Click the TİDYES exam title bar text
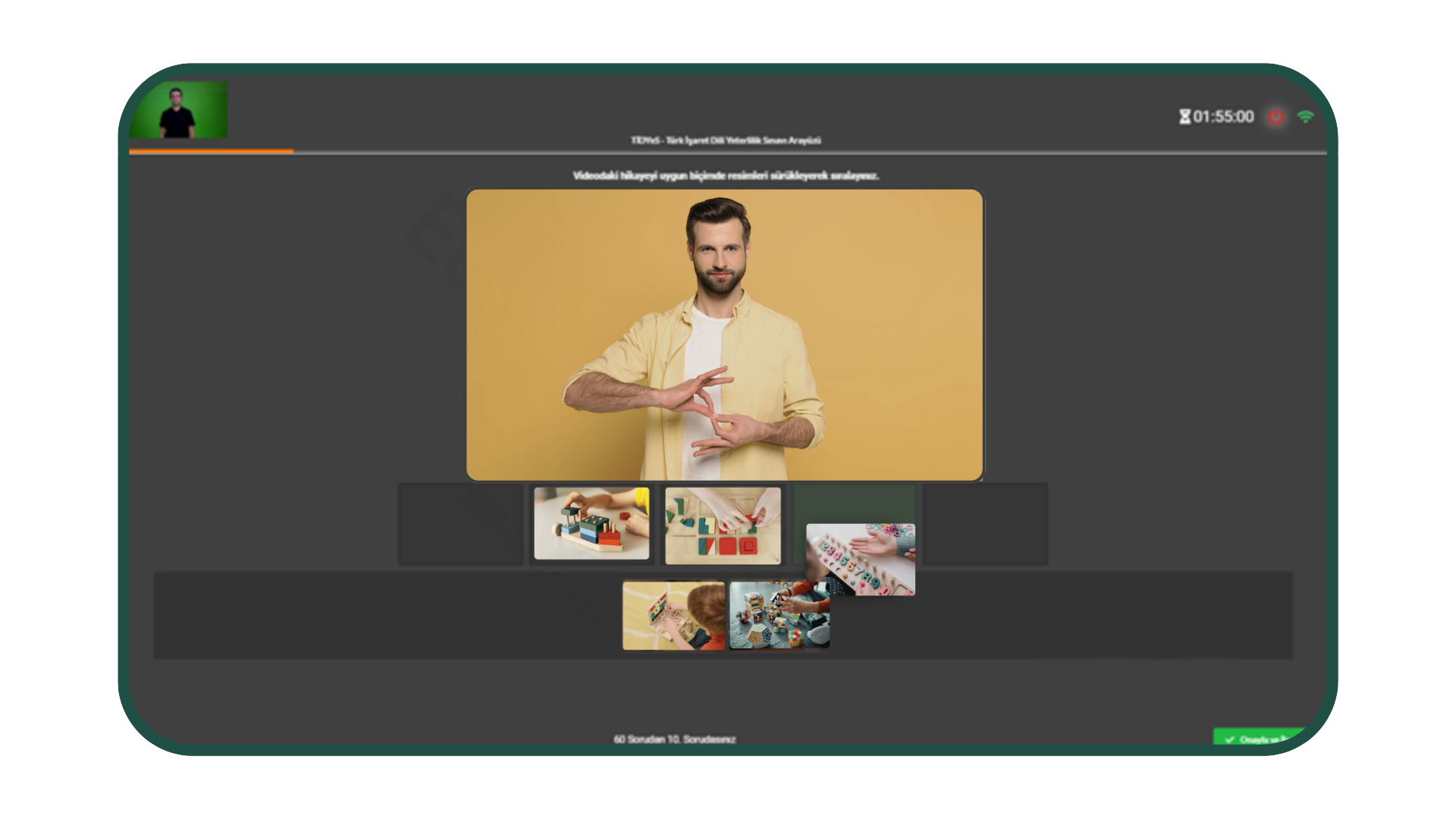Viewport: 1456px width, 819px height. (x=725, y=140)
